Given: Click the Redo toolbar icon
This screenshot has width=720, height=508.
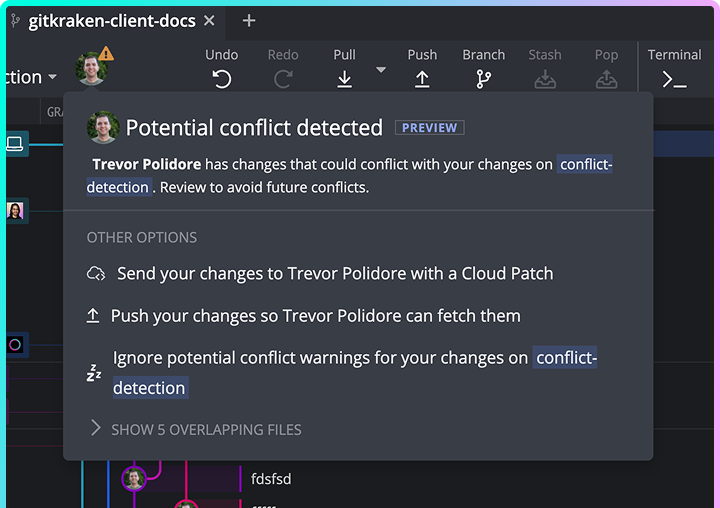Looking at the screenshot, I should [x=283, y=79].
